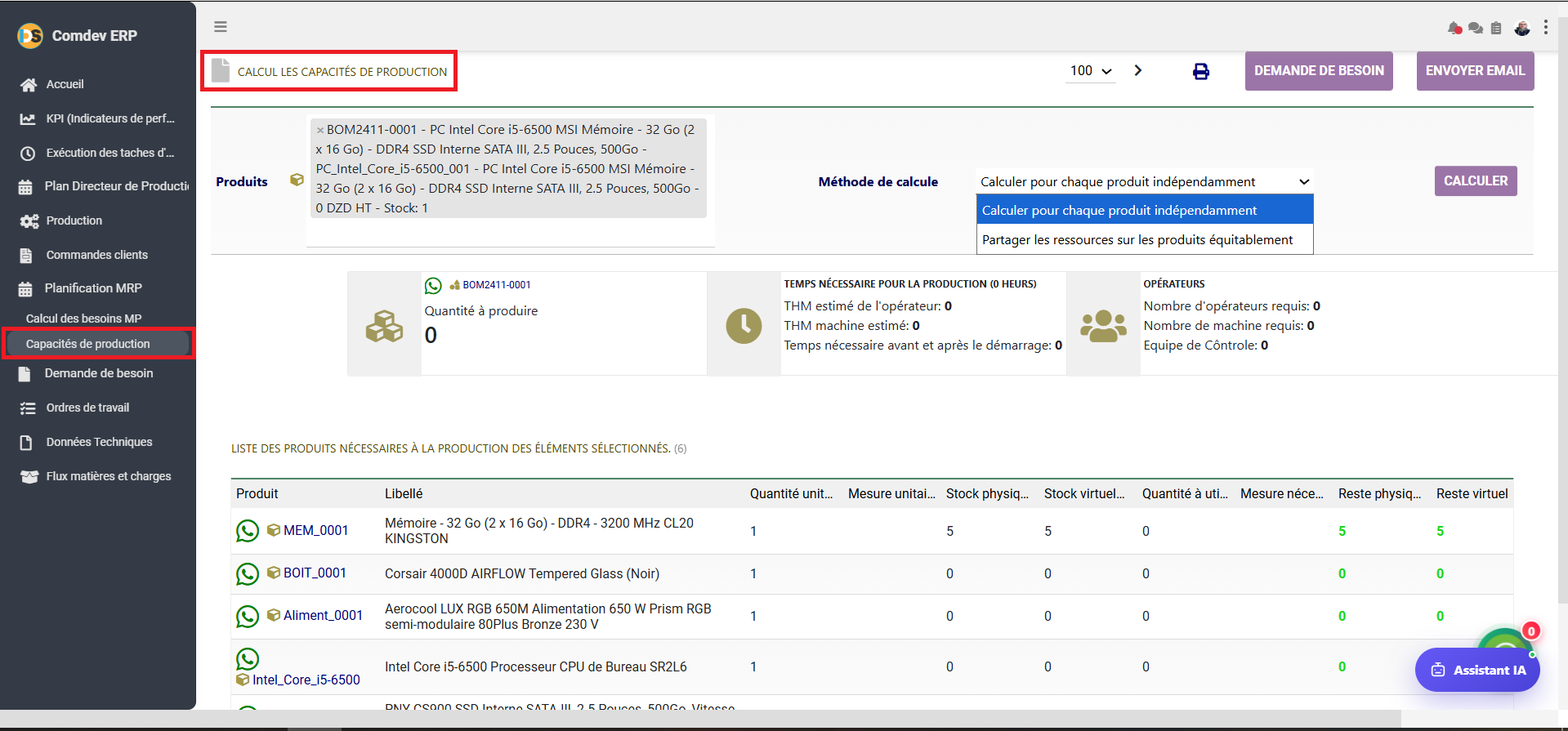Image resolution: width=1568 pixels, height=731 pixels.
Task: Remove BOM2411-0001 product tag with x
Action: point(320,130)
